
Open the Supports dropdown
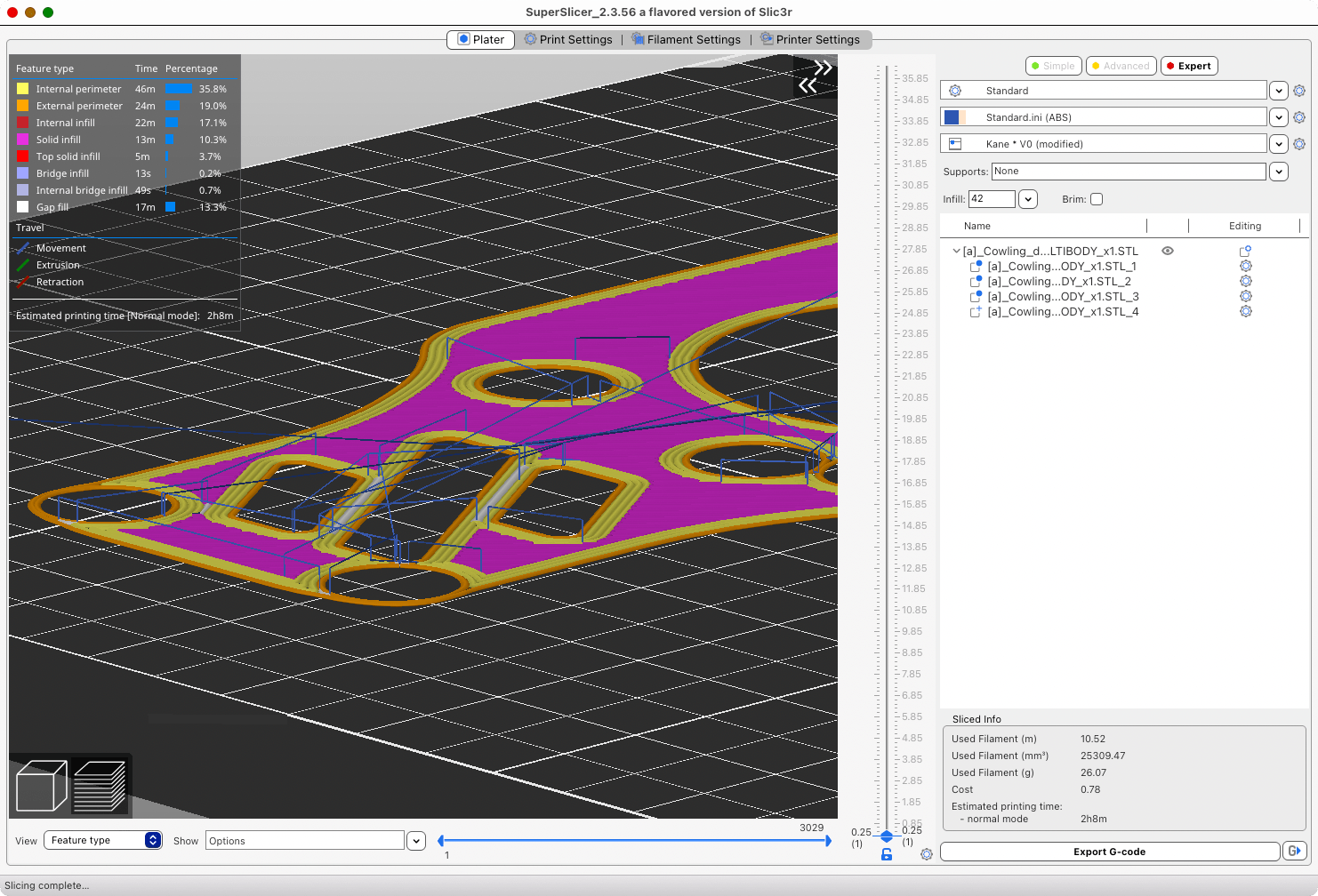(x=1279, y=172)
